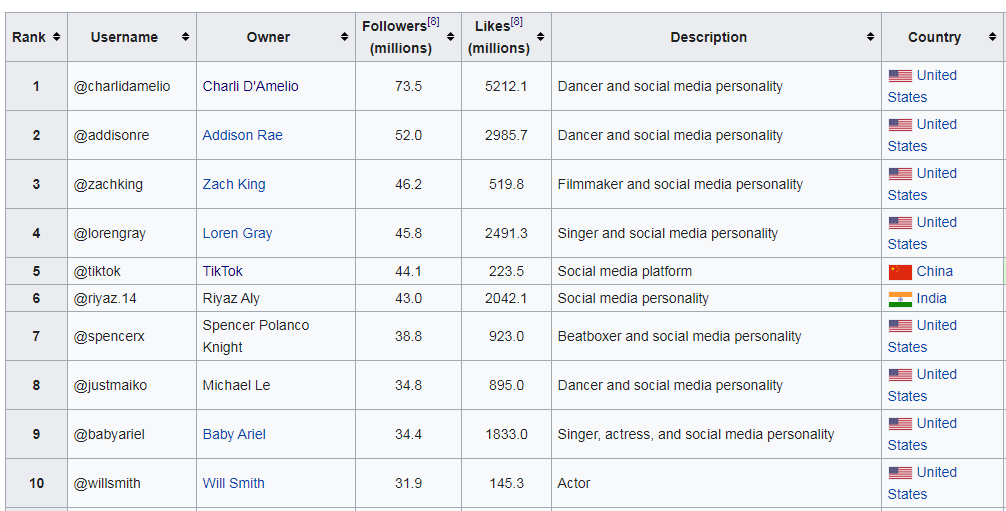
Task: Sort by Description column sort arrows
Action: coord(871,37)
